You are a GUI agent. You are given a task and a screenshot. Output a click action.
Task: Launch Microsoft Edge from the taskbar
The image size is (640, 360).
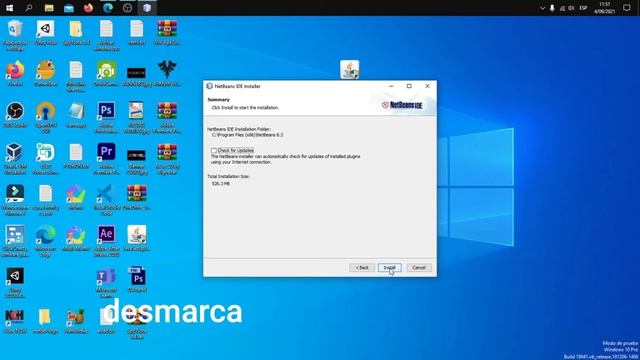(108, 8)
